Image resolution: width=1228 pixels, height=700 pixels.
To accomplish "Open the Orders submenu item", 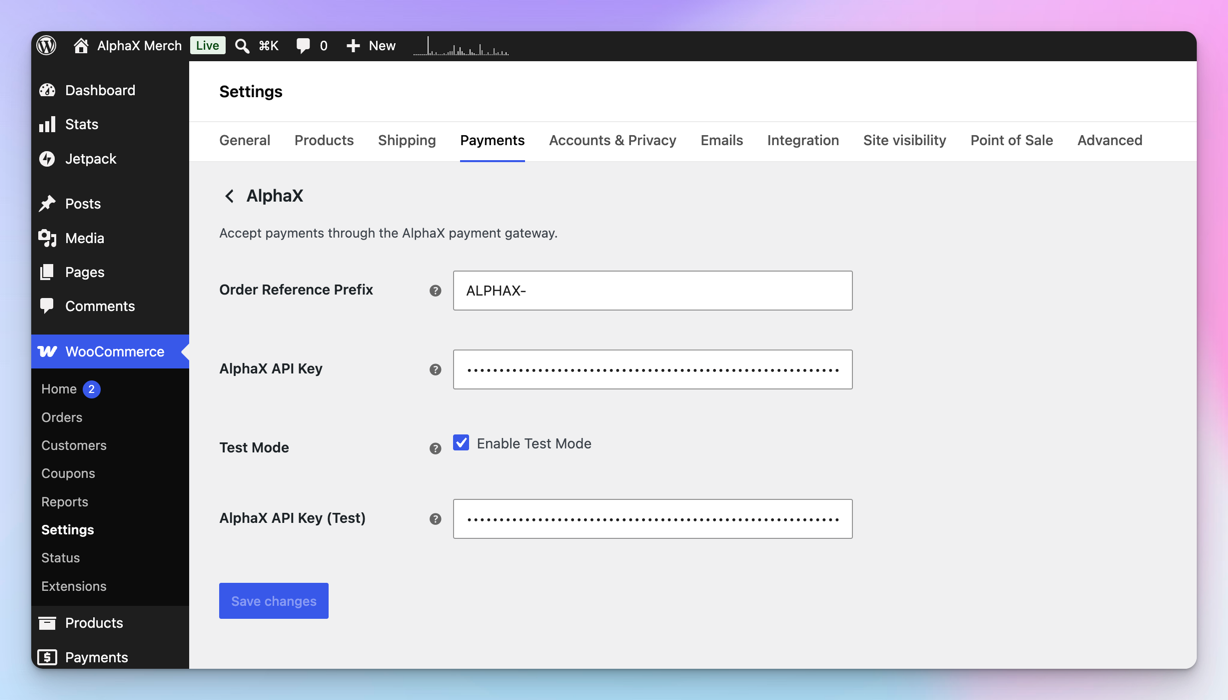I will coord(62,417).
